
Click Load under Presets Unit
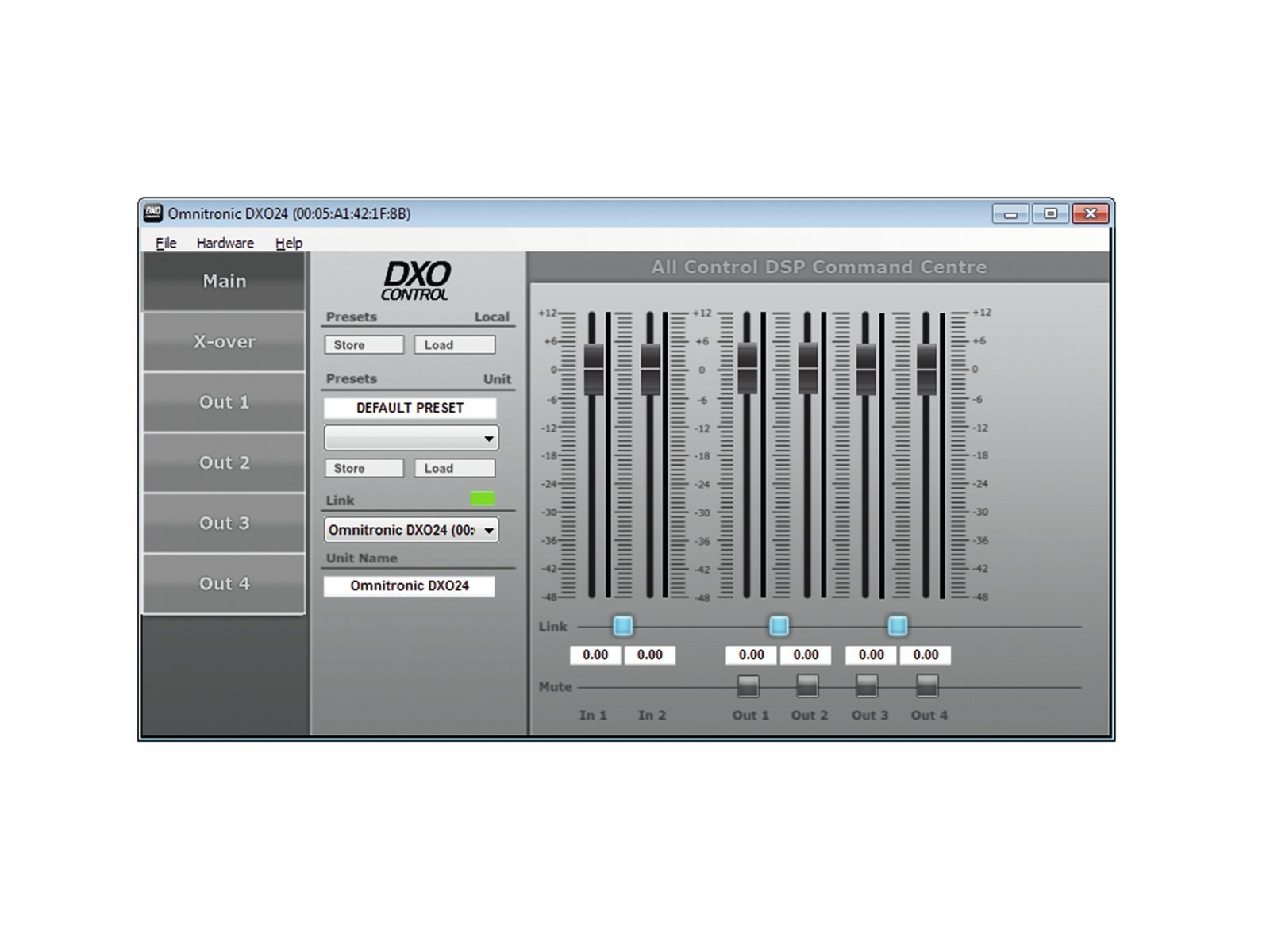[x=454, y=468]
